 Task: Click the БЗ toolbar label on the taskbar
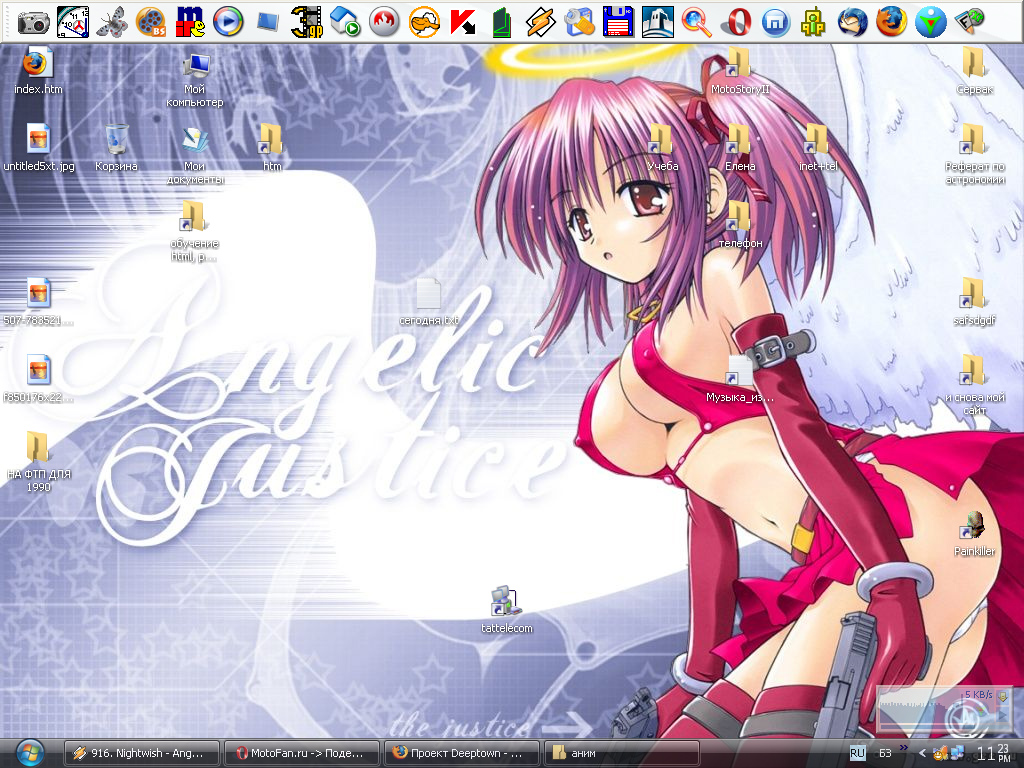click(x=885, y=754)
